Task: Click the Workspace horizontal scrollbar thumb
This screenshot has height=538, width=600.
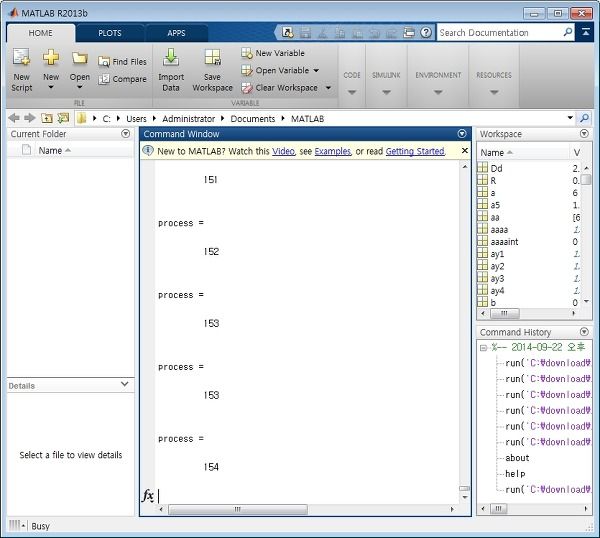Action: coord(505,313)
